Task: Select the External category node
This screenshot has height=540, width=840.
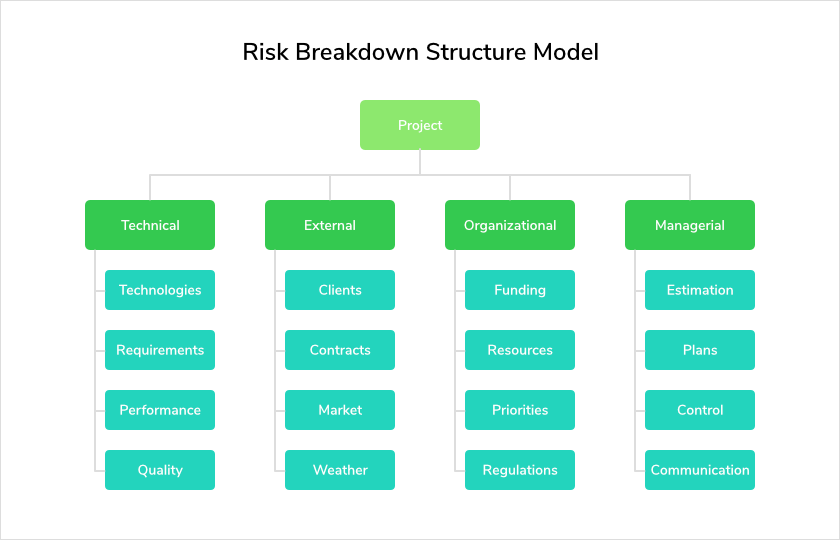Action: tap(330, 225)
